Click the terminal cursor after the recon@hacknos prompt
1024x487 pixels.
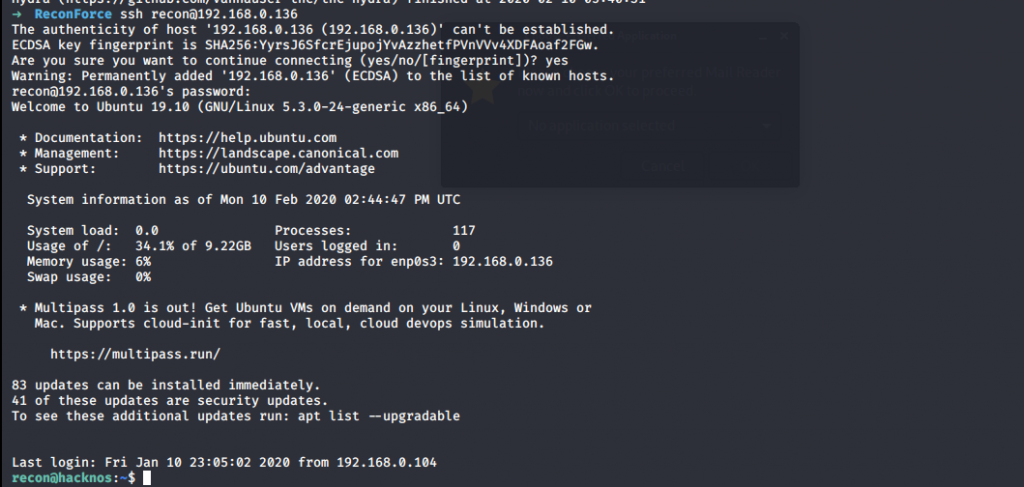147,479
